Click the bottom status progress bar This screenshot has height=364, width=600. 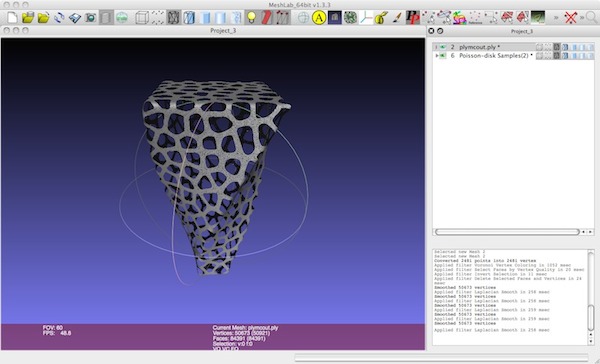(441, 357)
